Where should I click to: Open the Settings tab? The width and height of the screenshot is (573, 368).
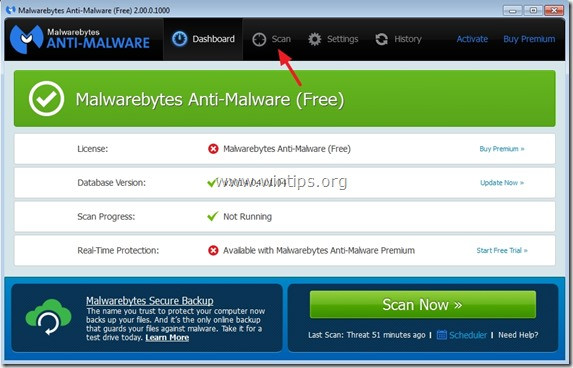[333, 39]
